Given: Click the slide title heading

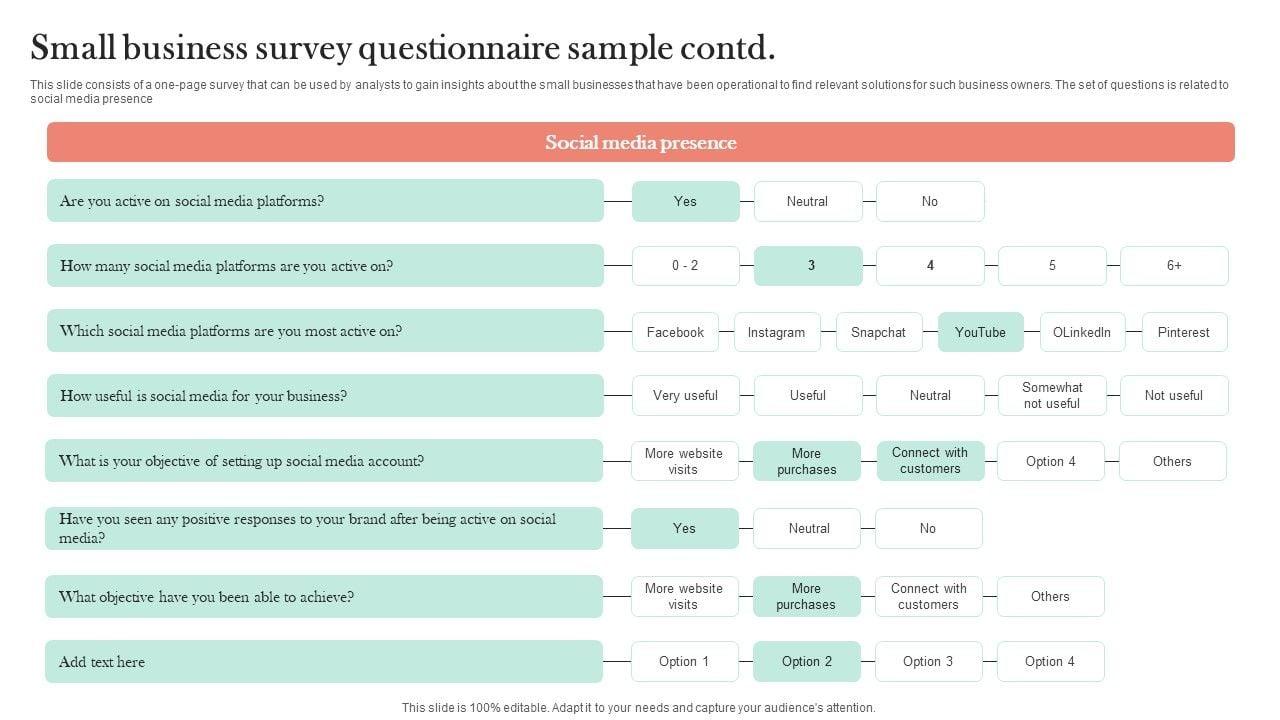Looking at the screenshot, I should coord(402,47).
